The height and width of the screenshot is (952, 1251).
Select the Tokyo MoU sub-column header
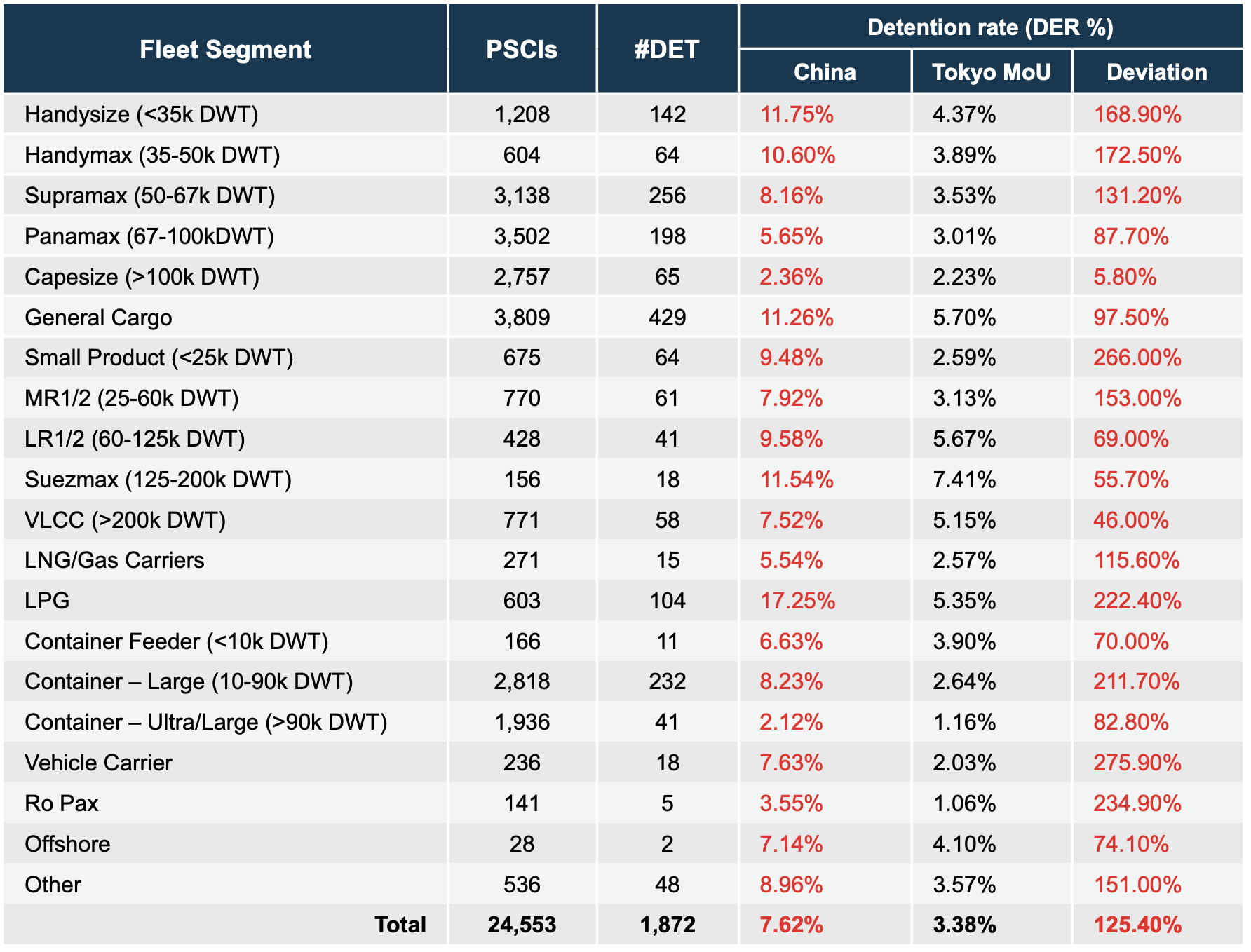click(991, 72)
